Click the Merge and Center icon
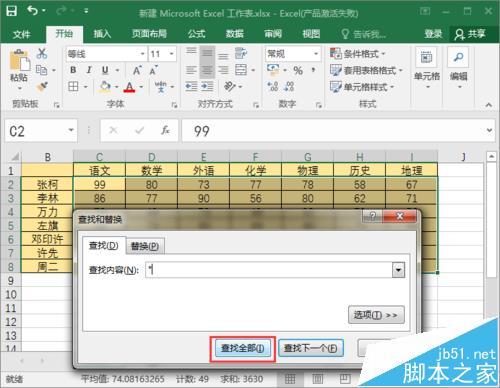Viewport: 500px width, 388px height. (241, 70)
